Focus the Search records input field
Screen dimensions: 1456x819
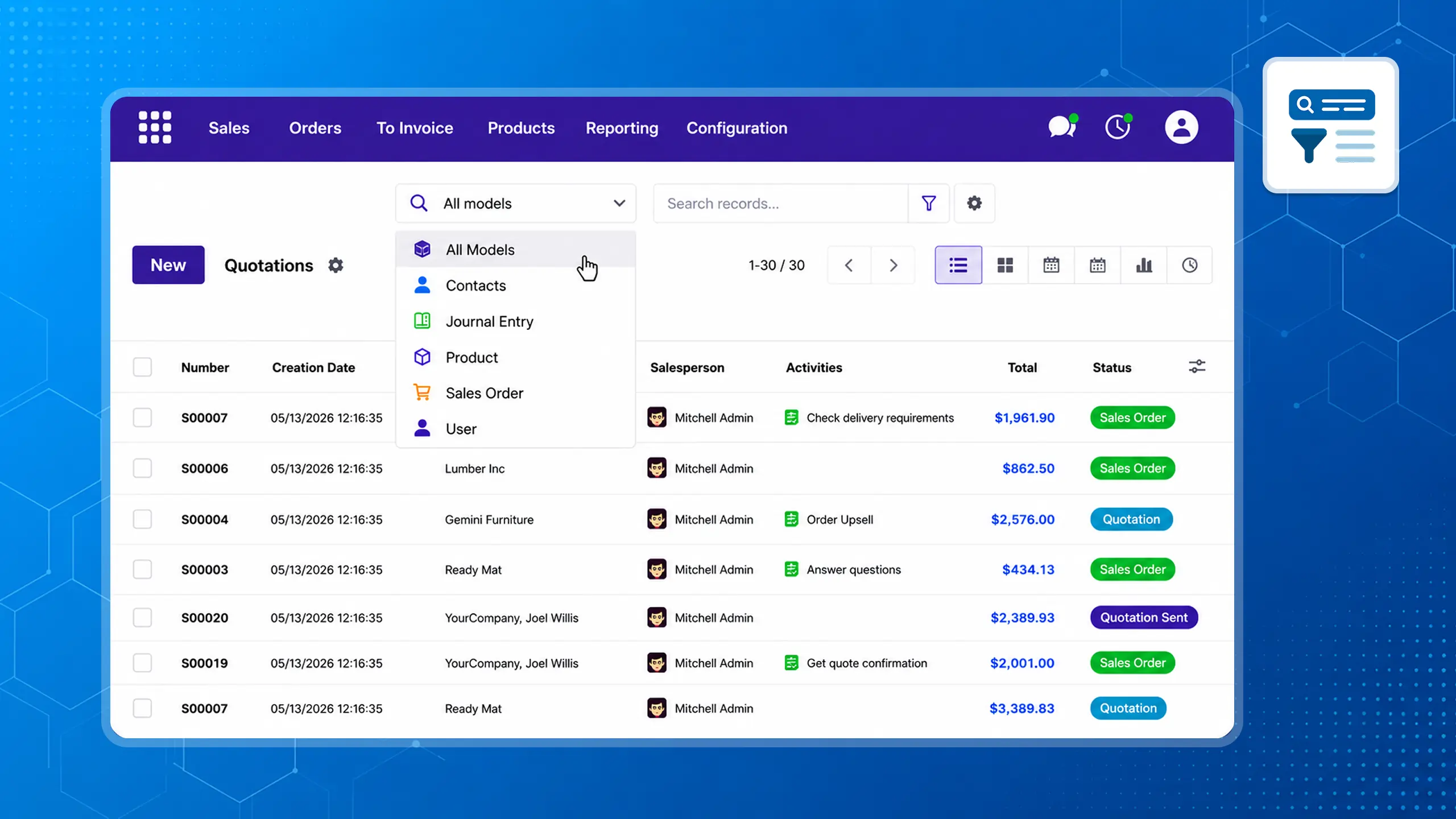(x=780, y=203)
